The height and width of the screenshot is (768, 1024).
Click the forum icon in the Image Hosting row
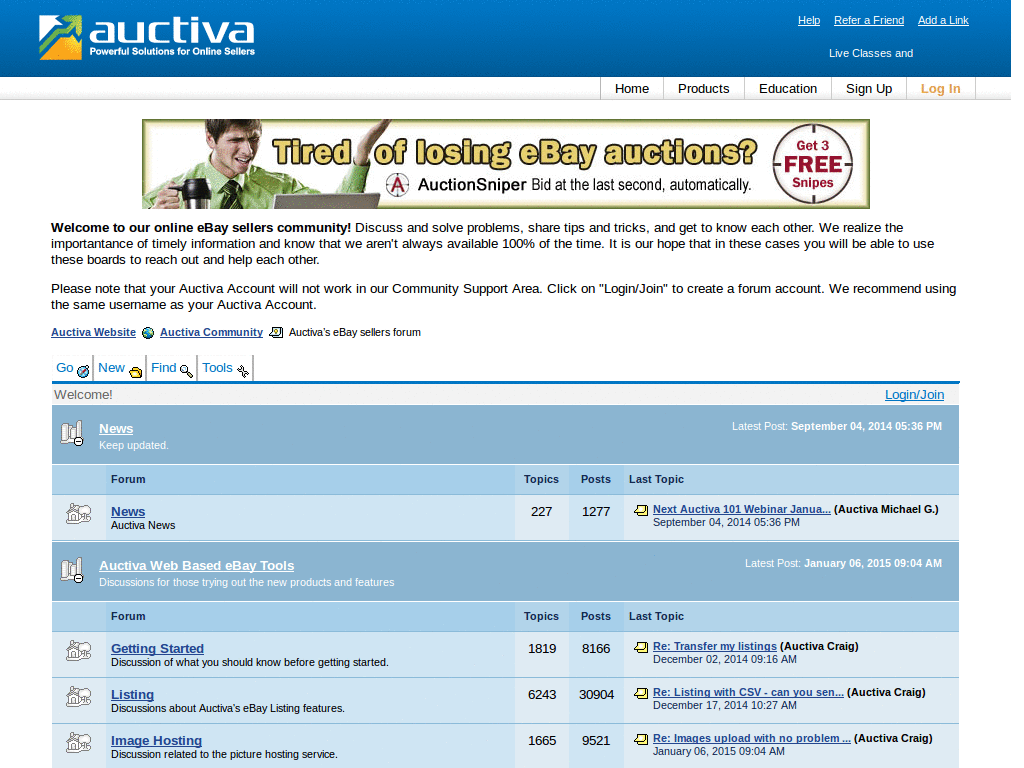coord(78,743)
